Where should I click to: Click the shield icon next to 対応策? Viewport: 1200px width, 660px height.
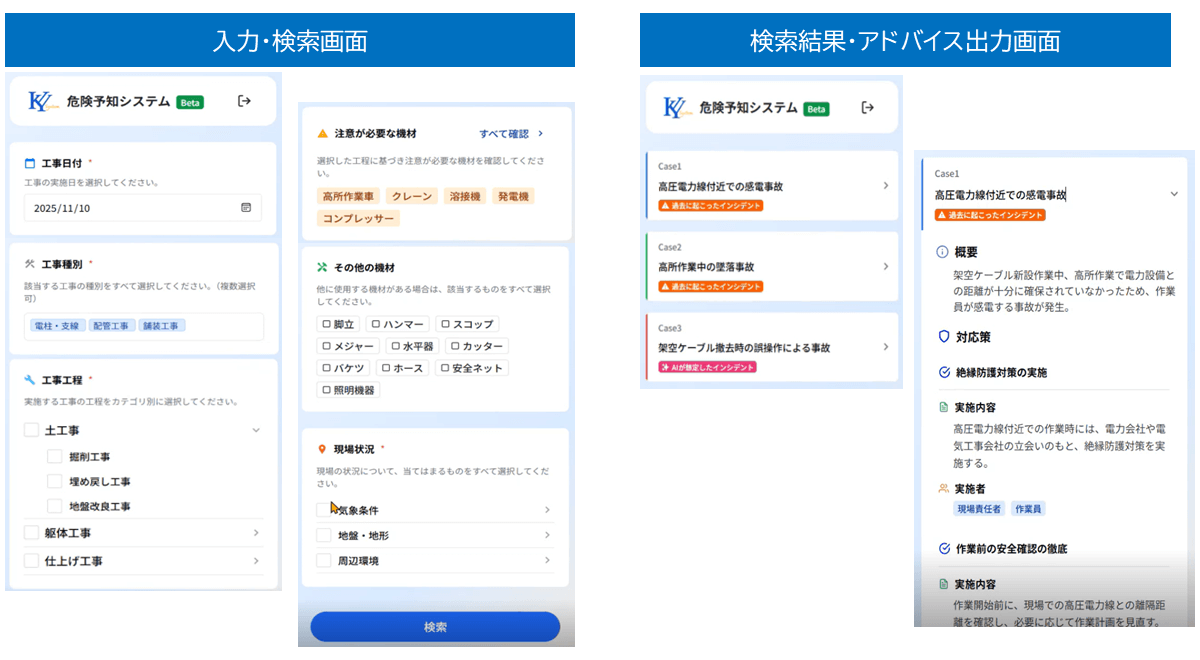pyautogui.click(x=941, y=338)
